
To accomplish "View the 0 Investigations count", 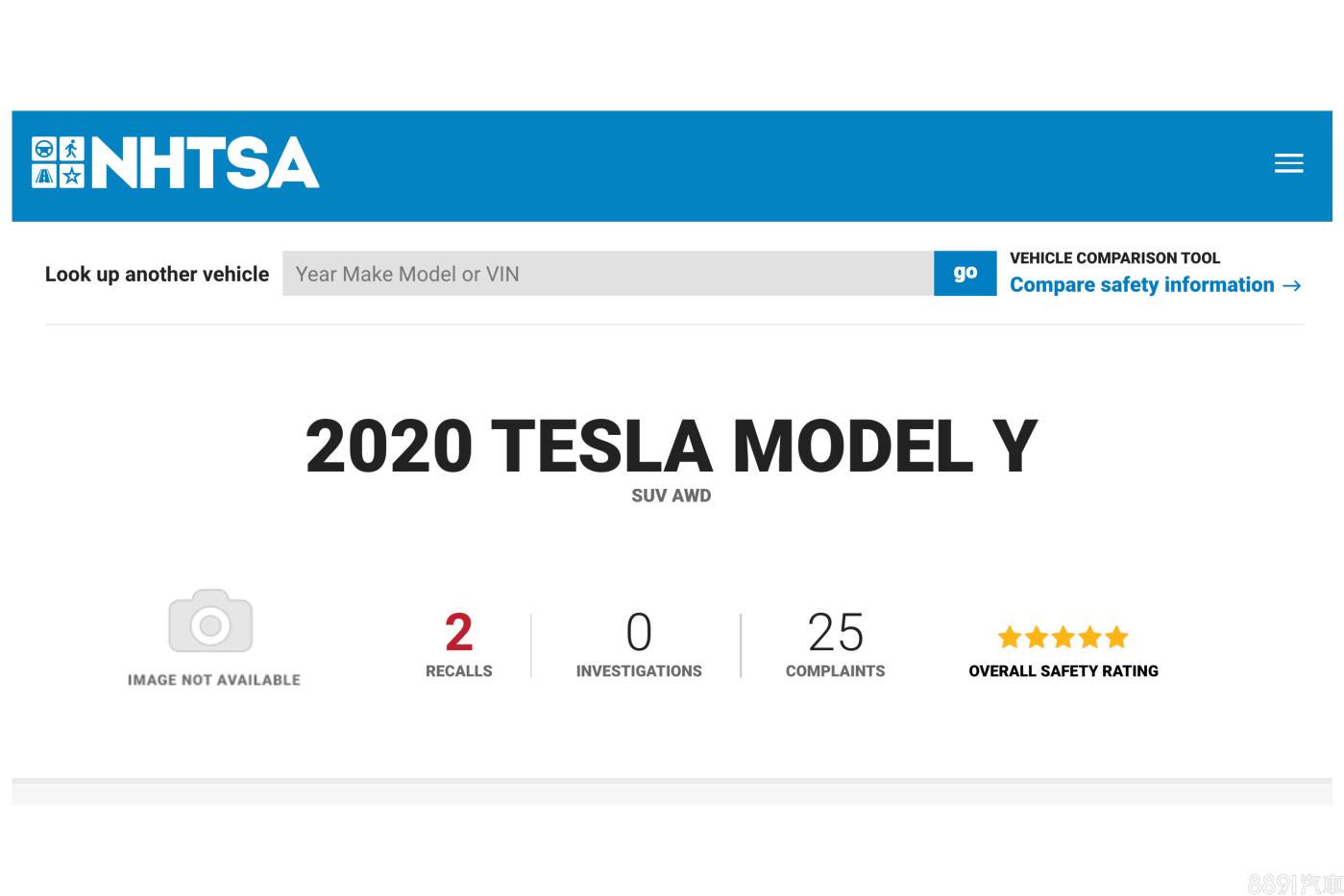I will coord(639,633).
